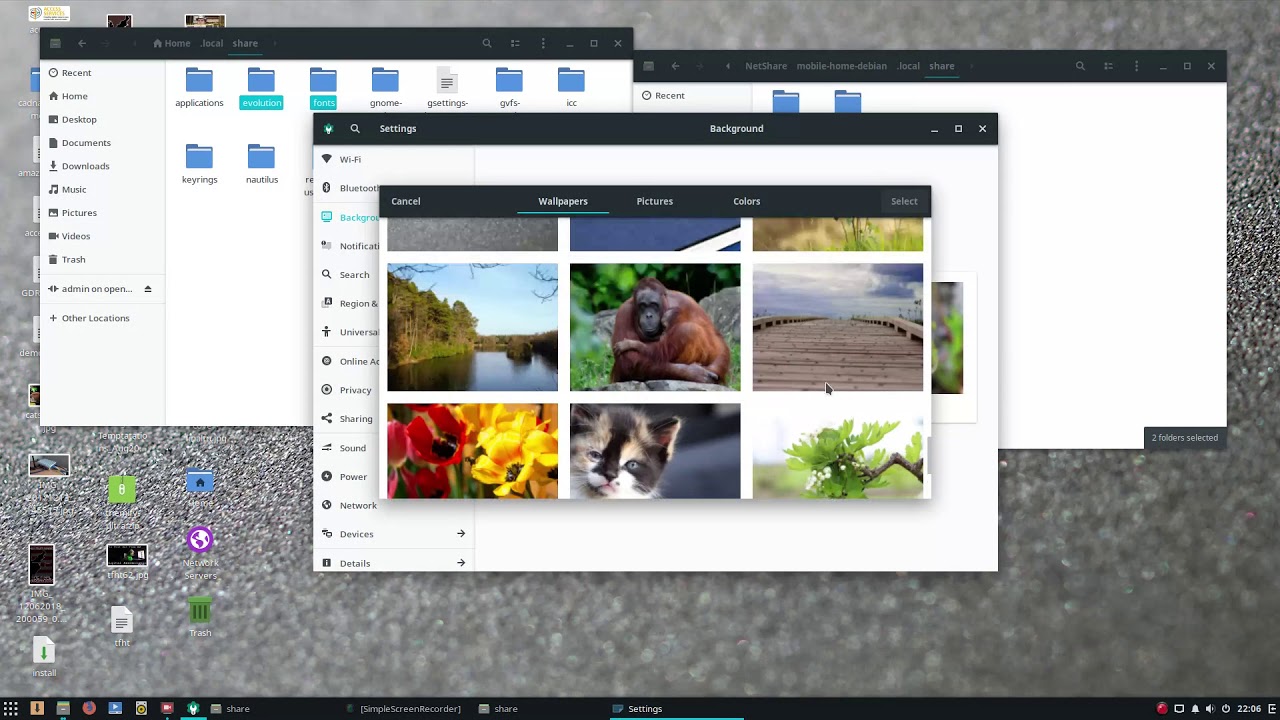The width and height of the screenshot is (1280, 720).
Task: Open Online Accounts in Settings sidebar
Action: click(x=347, y=361)
